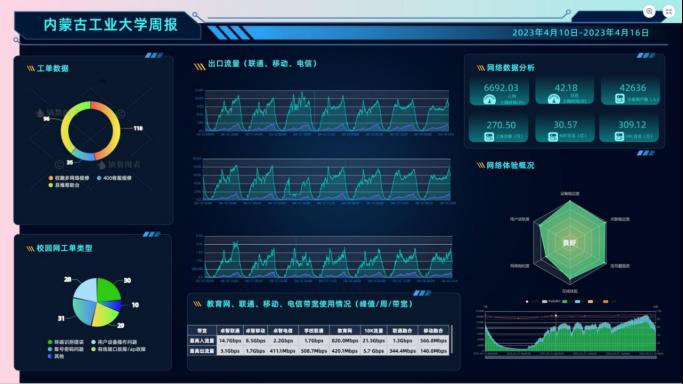The width and height of the screenshot is (683, 384).
Task: Click the 网络数据分析 section title
Action: pyautogui.click(x=511, y=67)
